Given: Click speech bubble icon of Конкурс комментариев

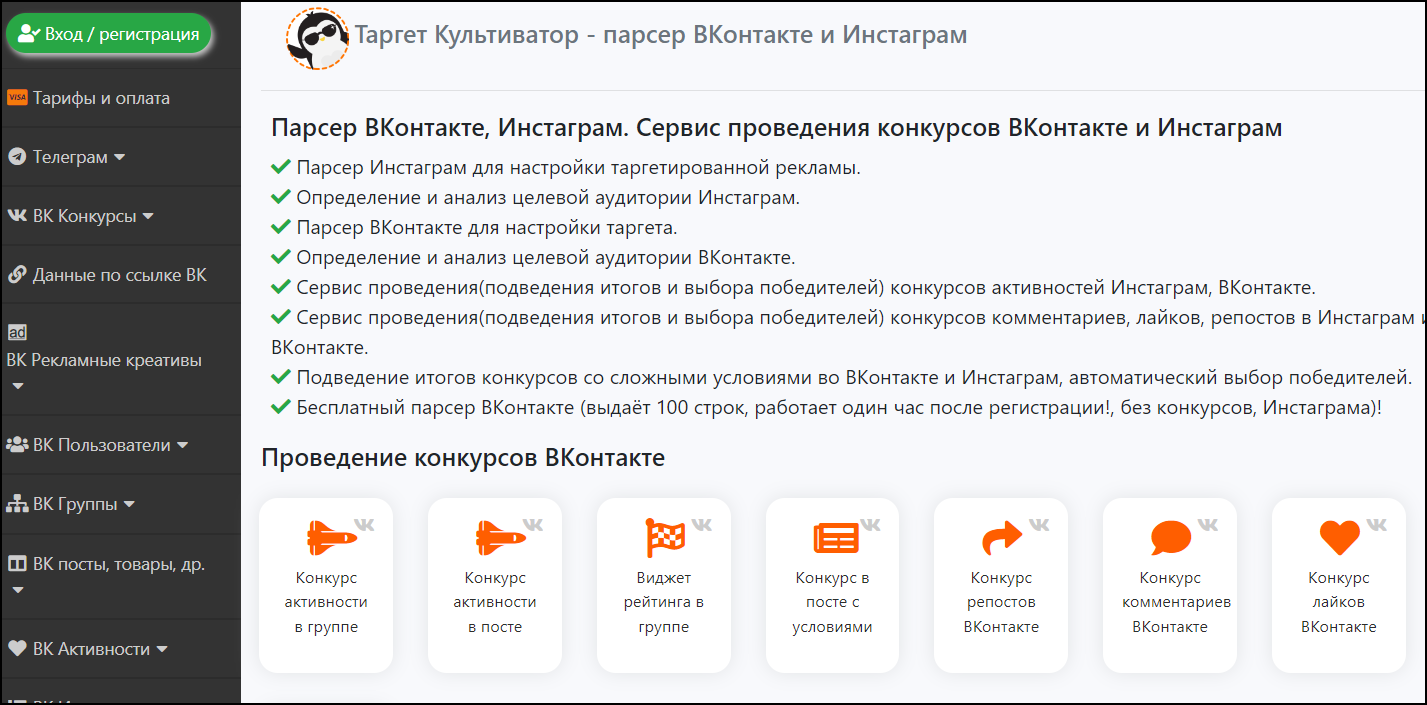Looking at the screenshot, I should point(1171,538).
